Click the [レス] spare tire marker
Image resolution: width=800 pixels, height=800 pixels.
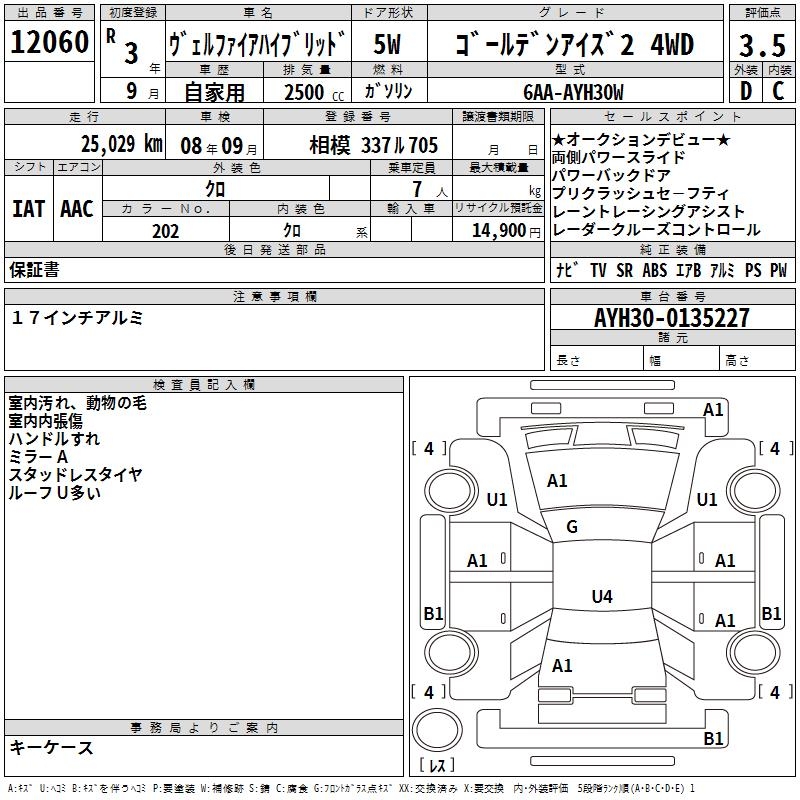click(x=437, y=766)
